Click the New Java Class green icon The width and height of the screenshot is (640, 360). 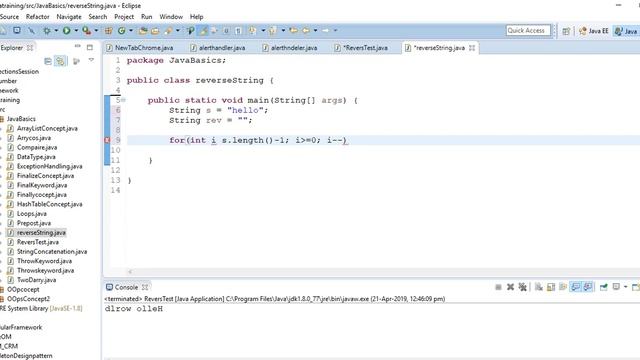pos(122,31)
